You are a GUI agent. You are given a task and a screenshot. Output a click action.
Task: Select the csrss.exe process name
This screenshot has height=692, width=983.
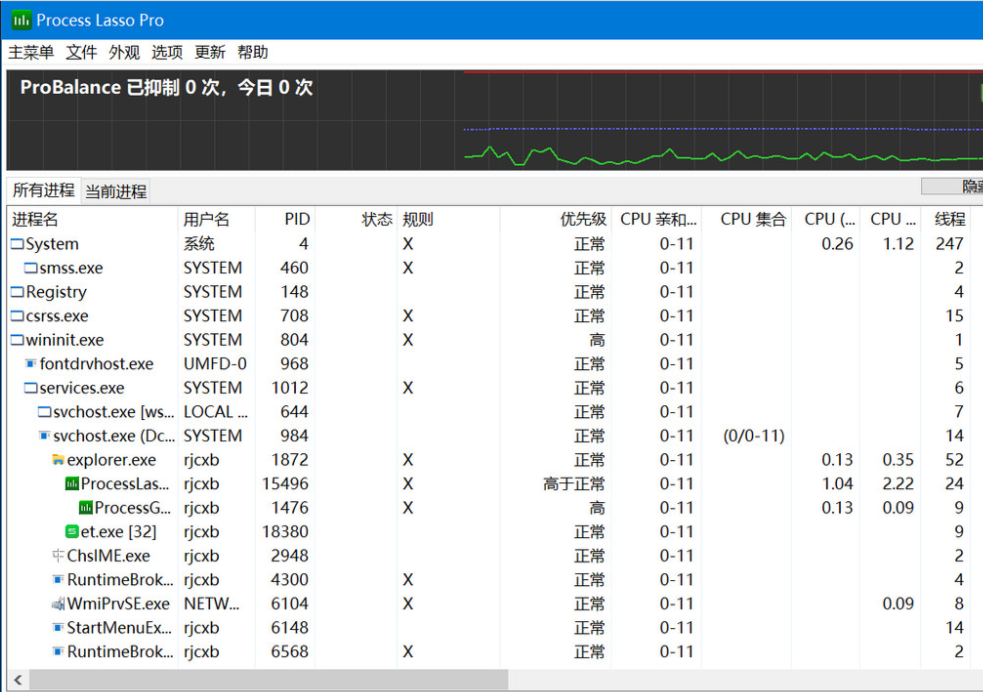(x=57, y=316)
